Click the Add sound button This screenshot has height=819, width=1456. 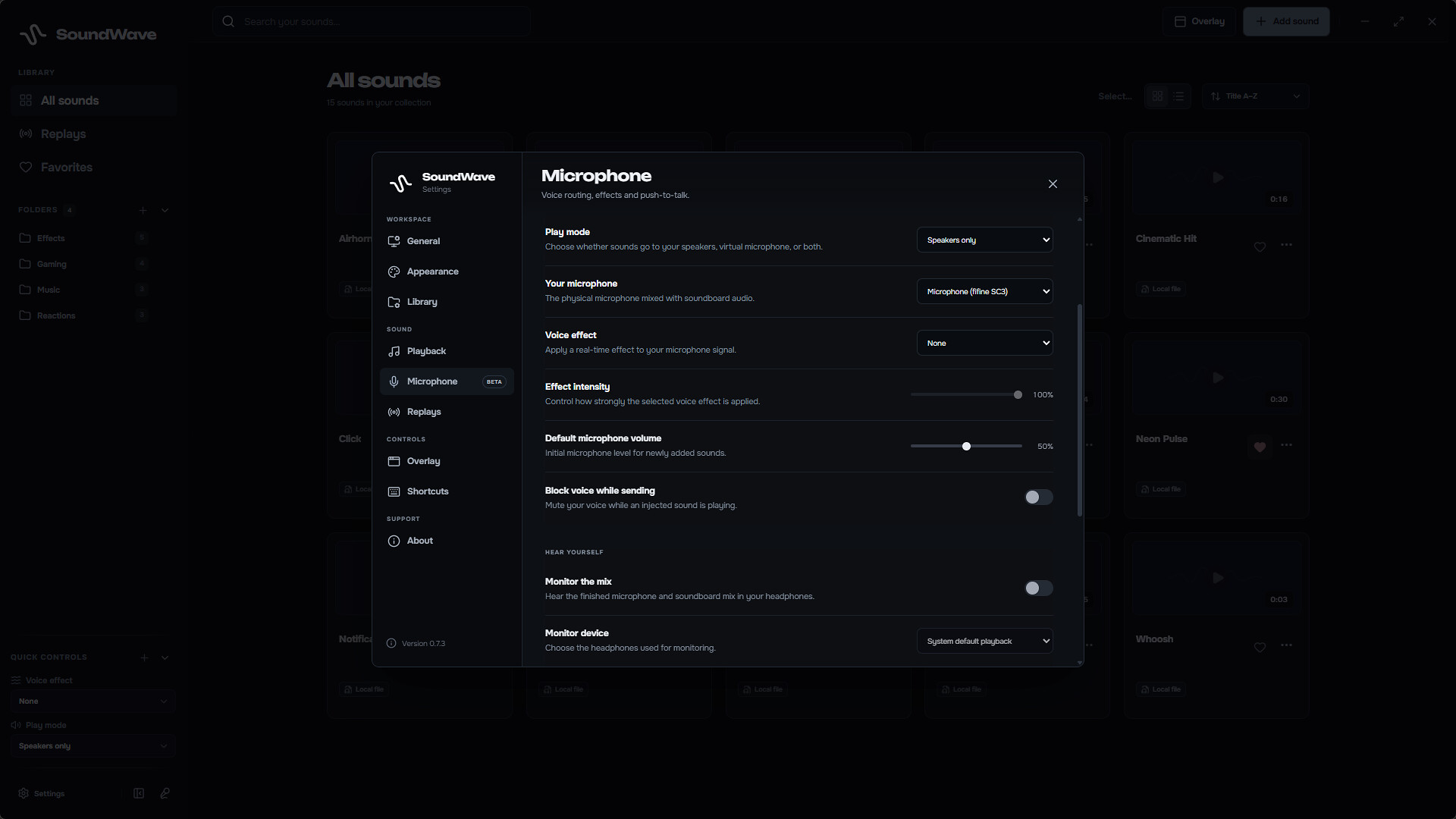(x=1286, y=21)
